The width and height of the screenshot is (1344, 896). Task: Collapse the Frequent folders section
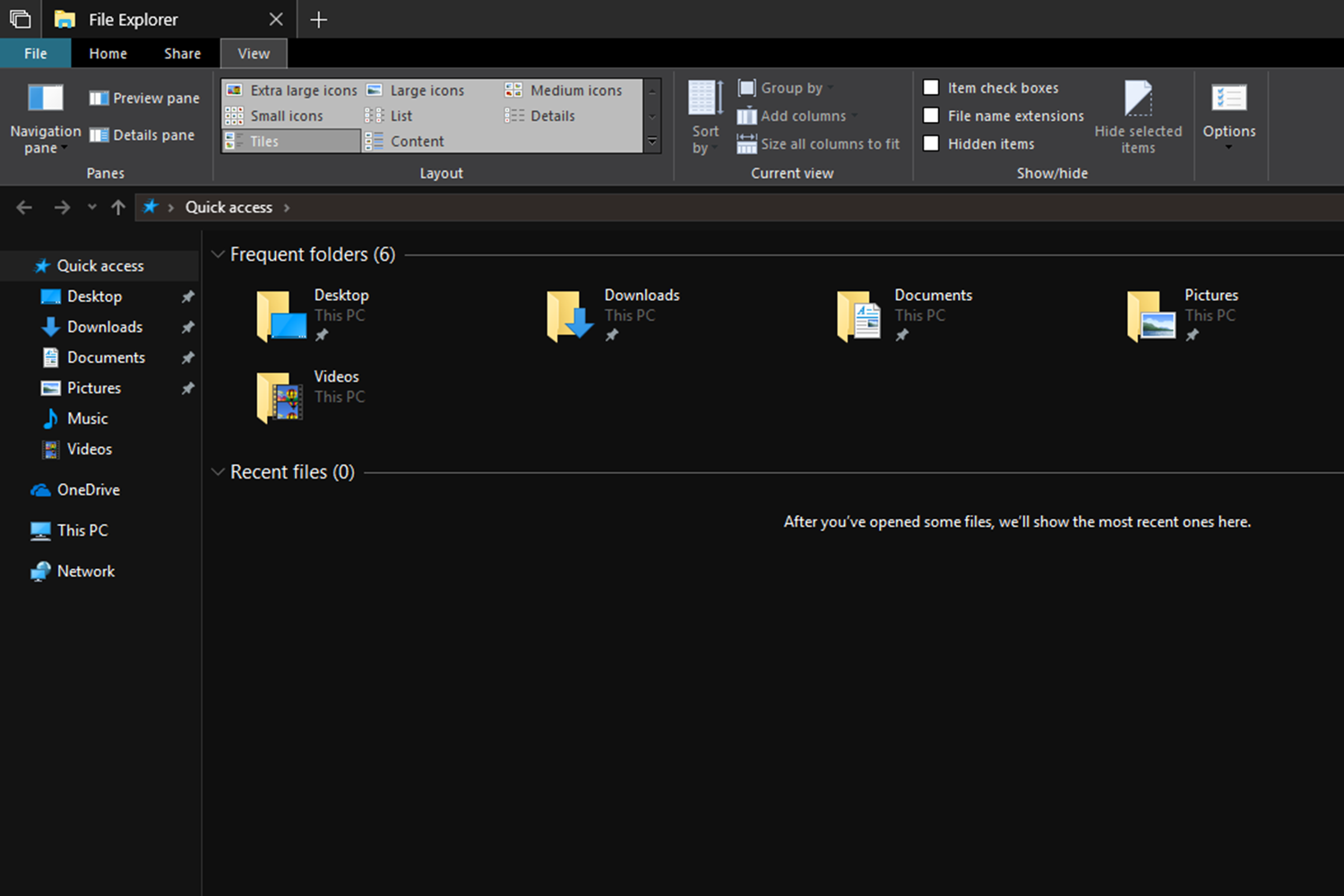click(218, 254)
